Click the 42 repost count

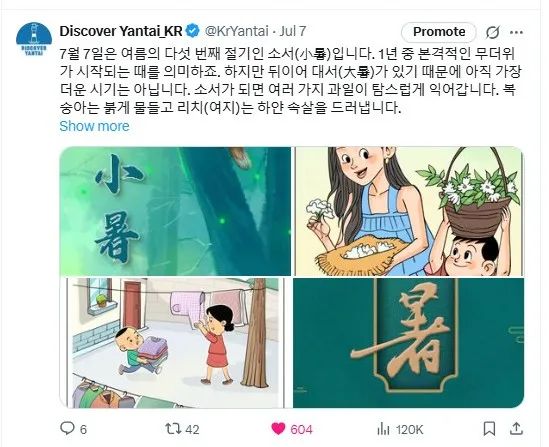tap(192, 429)
